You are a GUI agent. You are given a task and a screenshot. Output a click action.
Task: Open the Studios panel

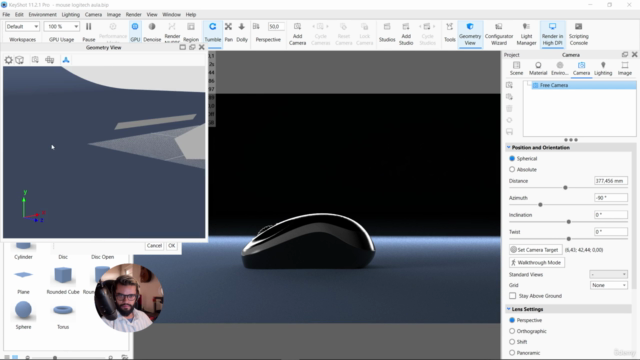click(x=387, y=32)
